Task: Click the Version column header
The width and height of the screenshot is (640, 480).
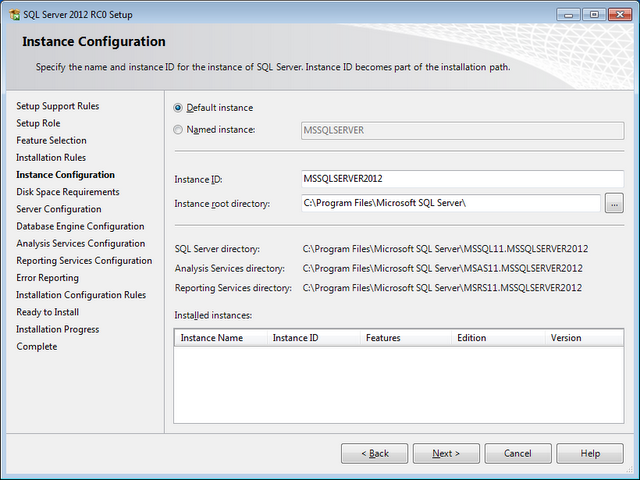Action: coord(584,338)
